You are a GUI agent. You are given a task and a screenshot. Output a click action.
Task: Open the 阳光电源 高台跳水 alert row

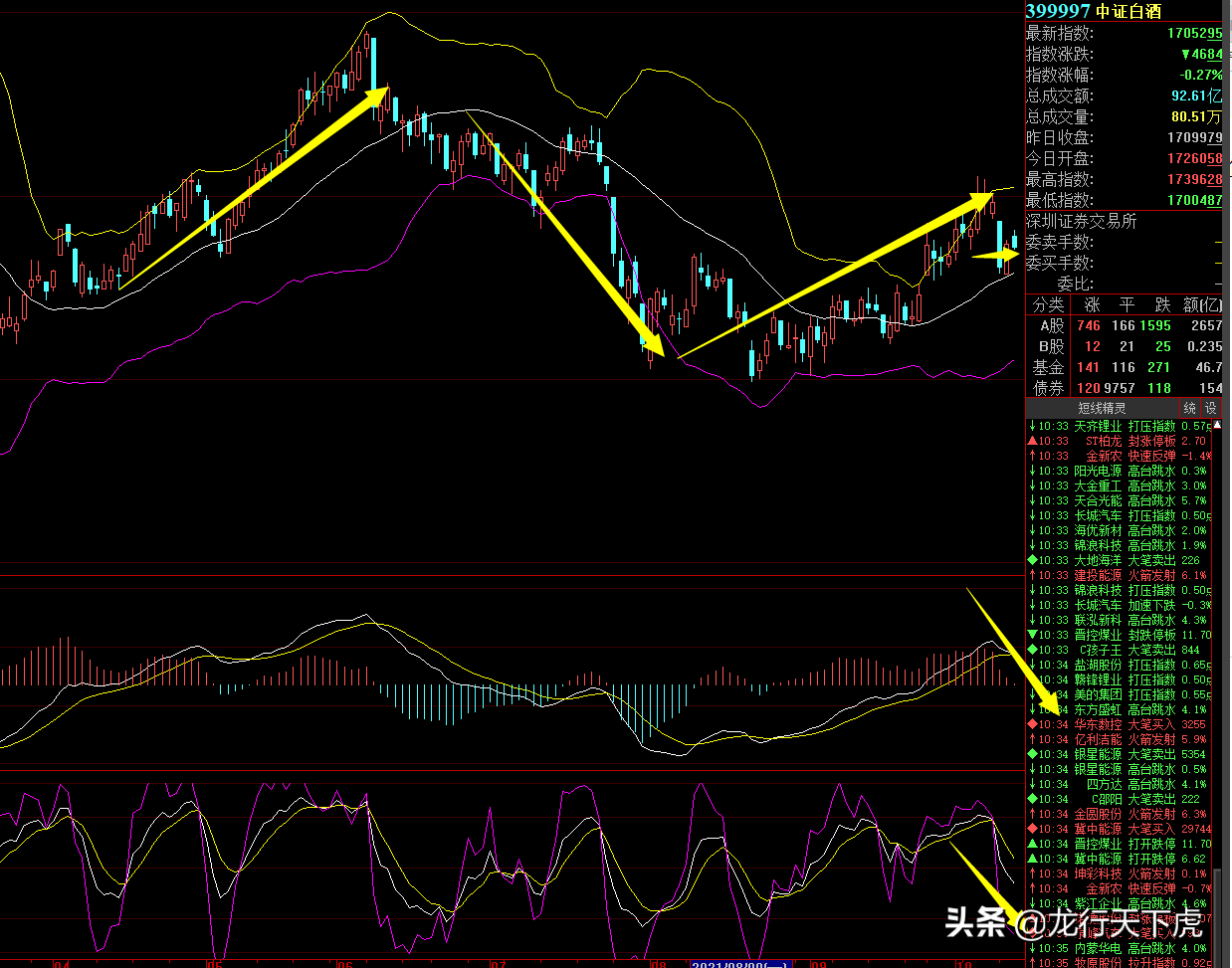[x=1120, y=471]
